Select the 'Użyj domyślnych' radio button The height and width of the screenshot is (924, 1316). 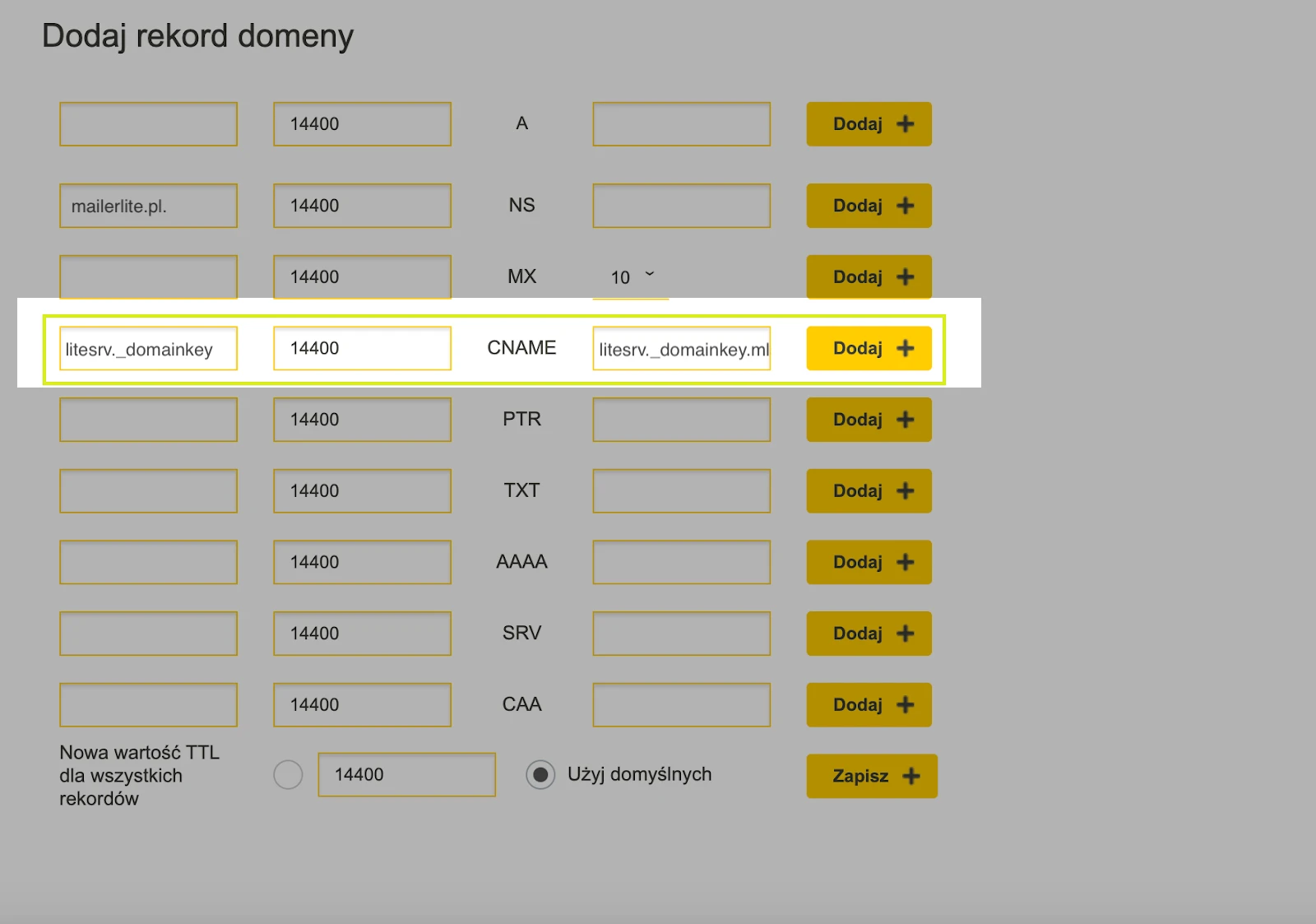pyautogui.click(x=540, y=774)
